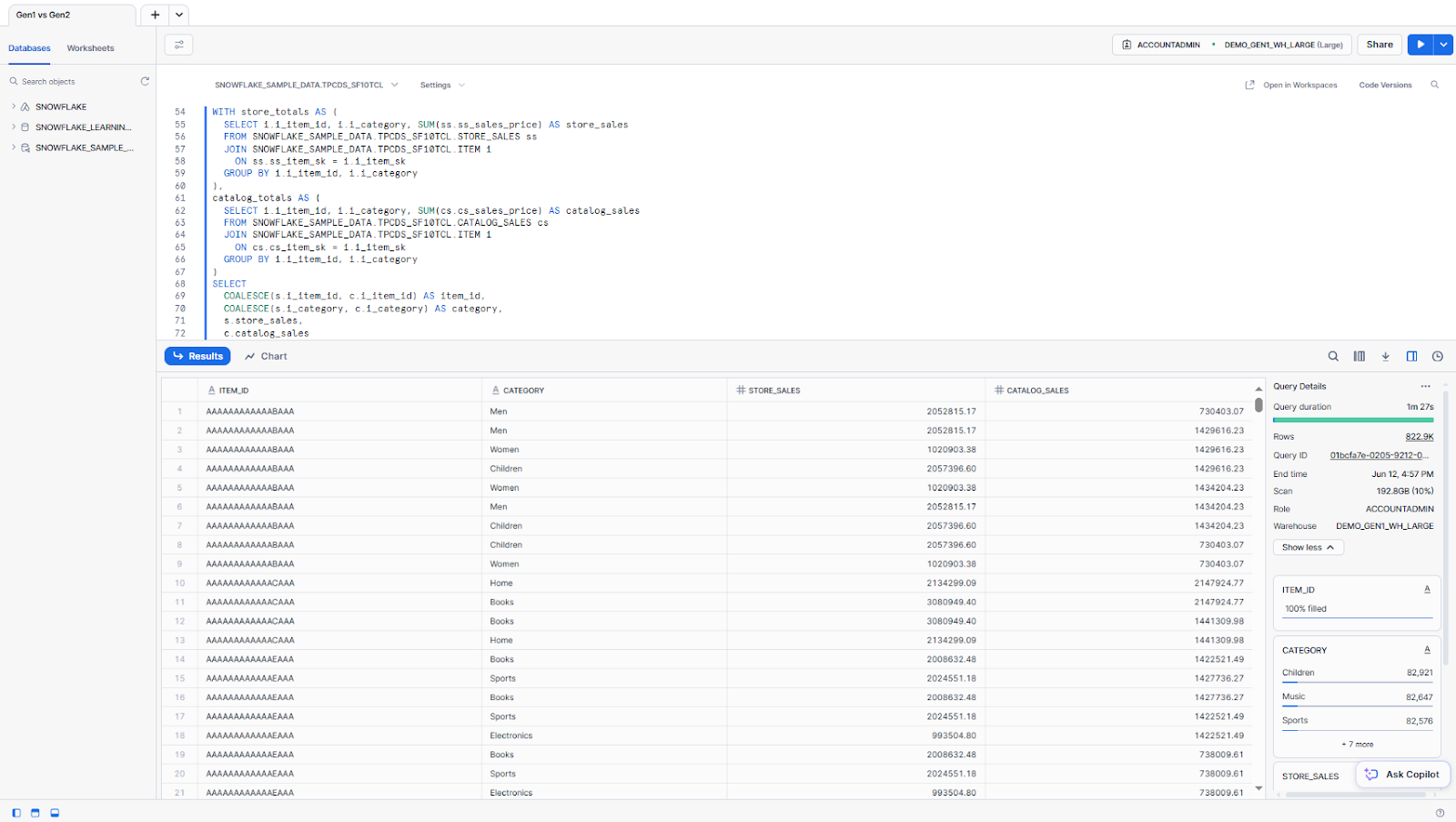This screenshot has height=822, width=1456.
Task: Click the refresh icon beside Search objects
Action: pos(145,81)
